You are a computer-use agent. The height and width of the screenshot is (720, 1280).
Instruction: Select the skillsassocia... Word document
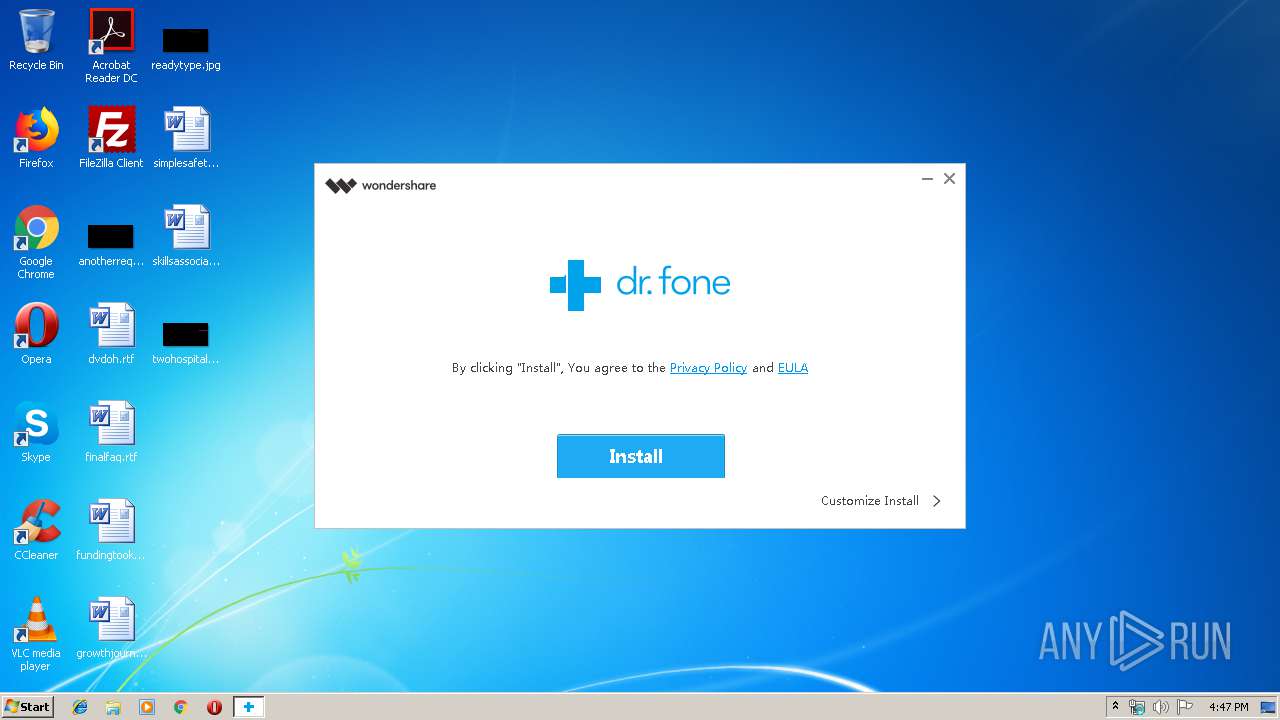point(186,236)
